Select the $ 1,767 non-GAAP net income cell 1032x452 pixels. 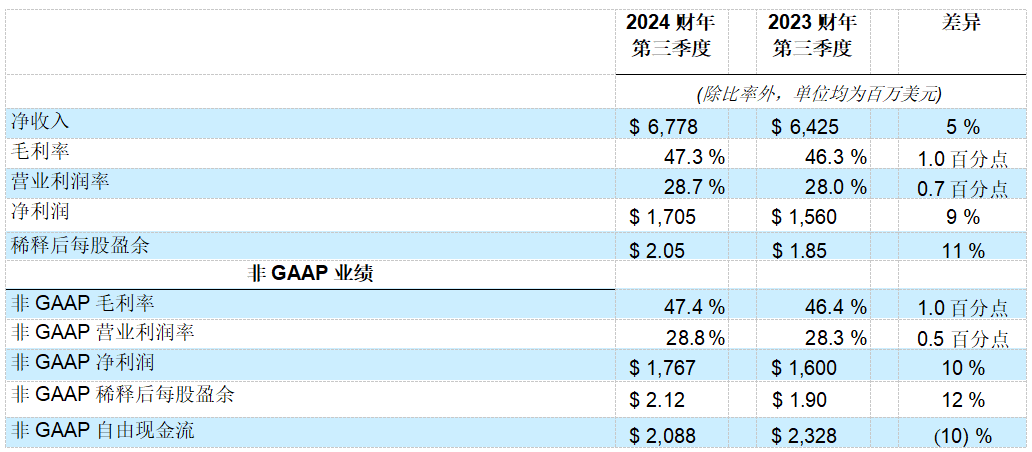pos(663,369)
